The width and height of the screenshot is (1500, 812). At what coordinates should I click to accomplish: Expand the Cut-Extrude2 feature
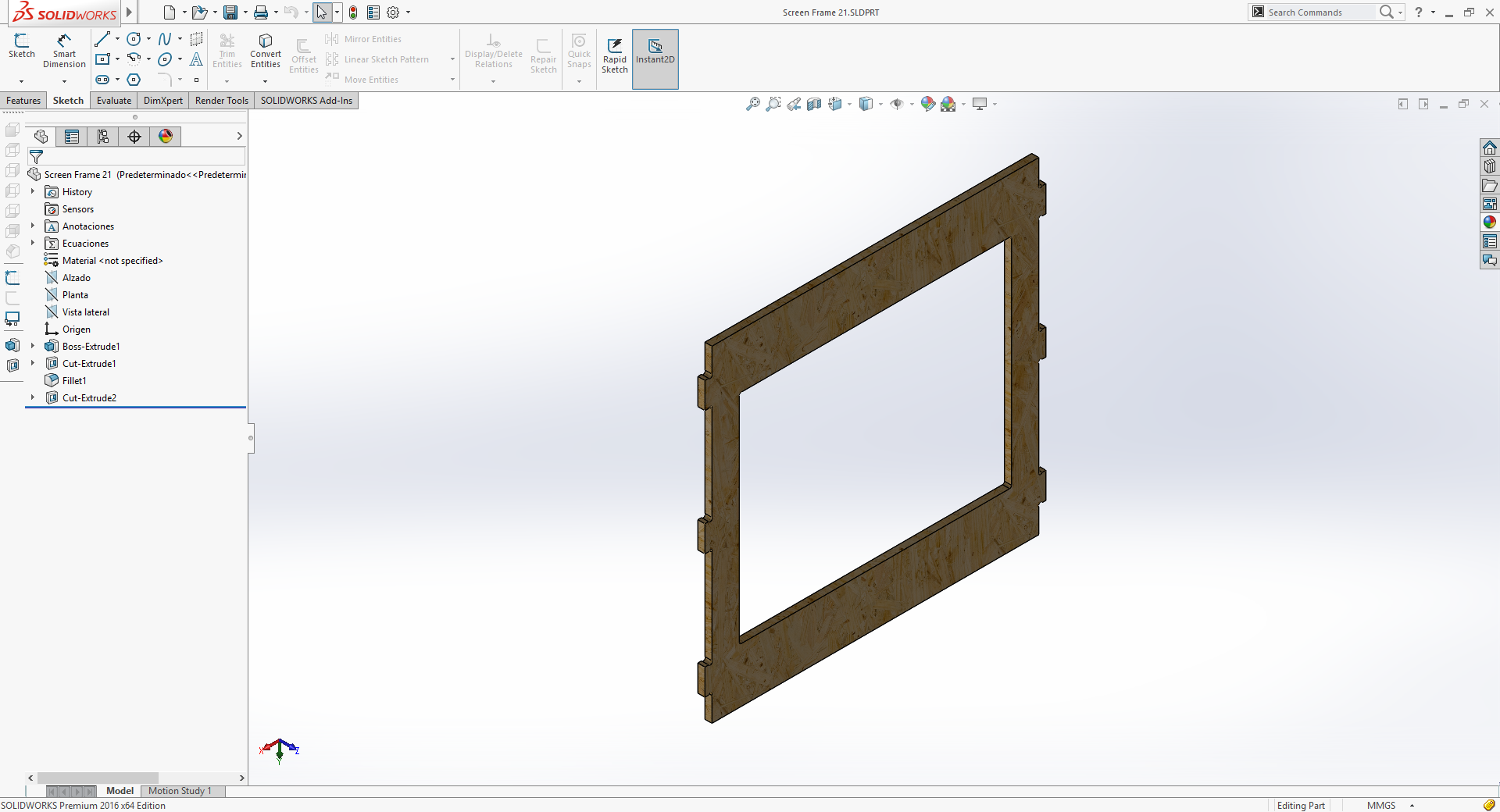click(33, 397)
